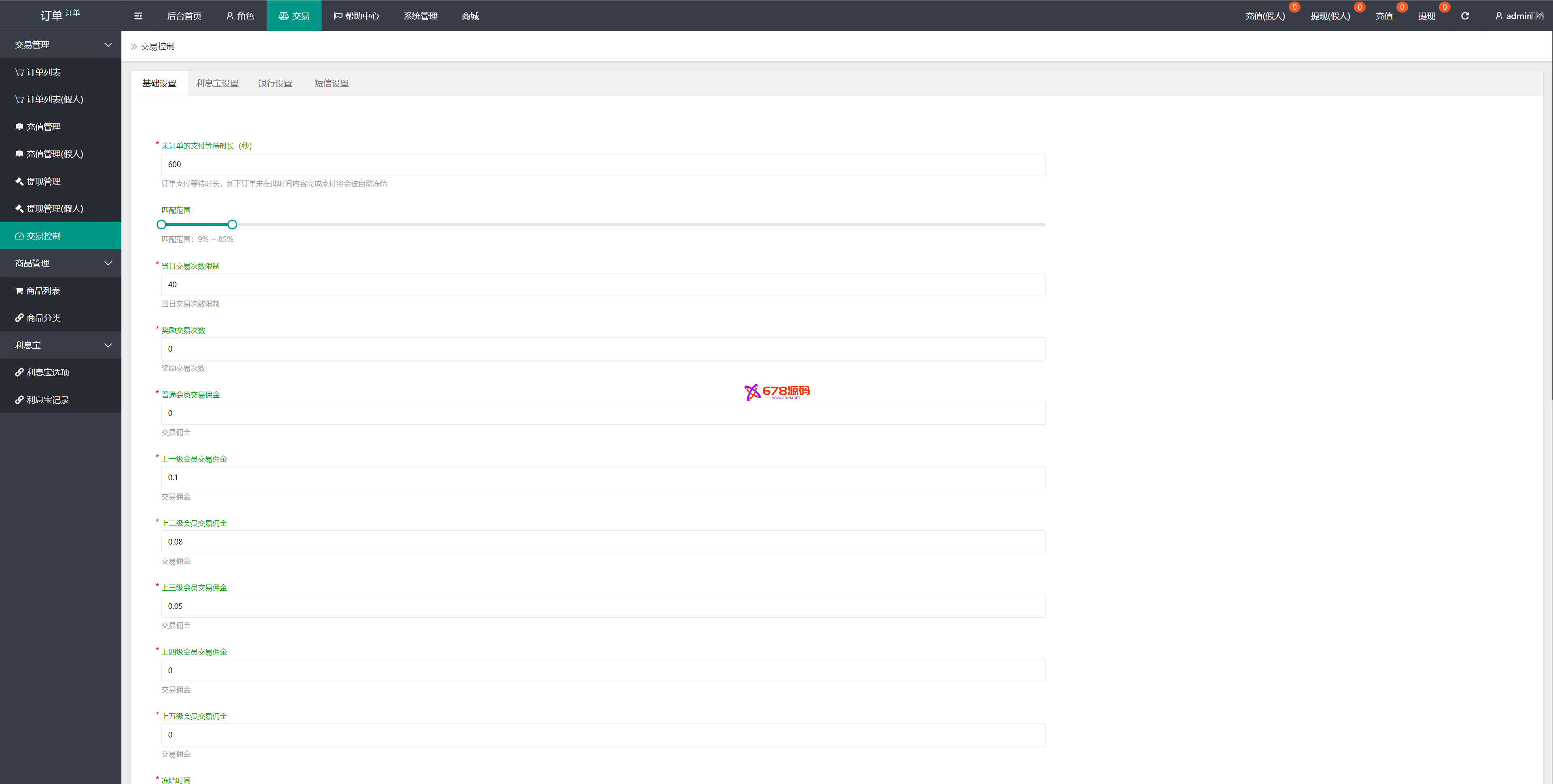Viewport: 1553px width, 784px height.
Task: Open 商品分类 in the sidebar
Action: (x=43, y=318)
